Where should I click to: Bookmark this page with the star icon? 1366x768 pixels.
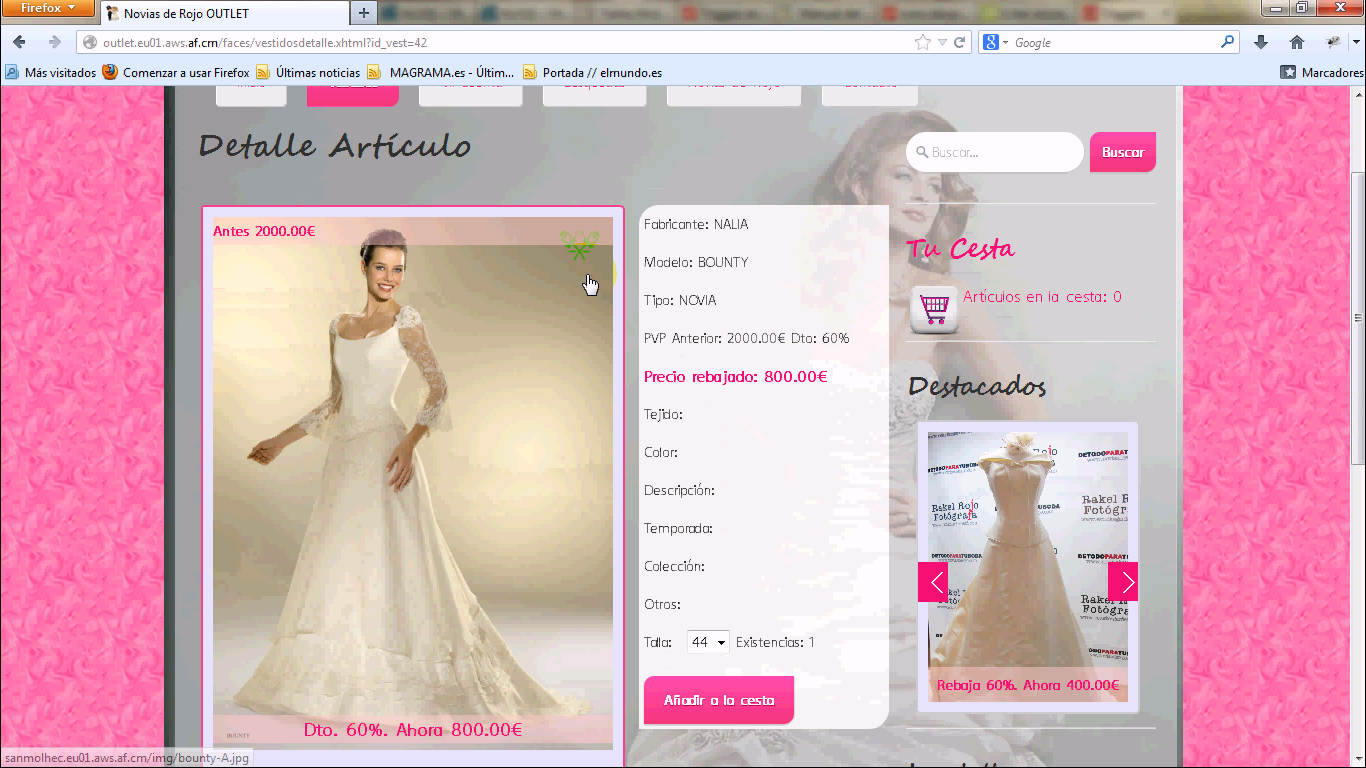[922, 43]
